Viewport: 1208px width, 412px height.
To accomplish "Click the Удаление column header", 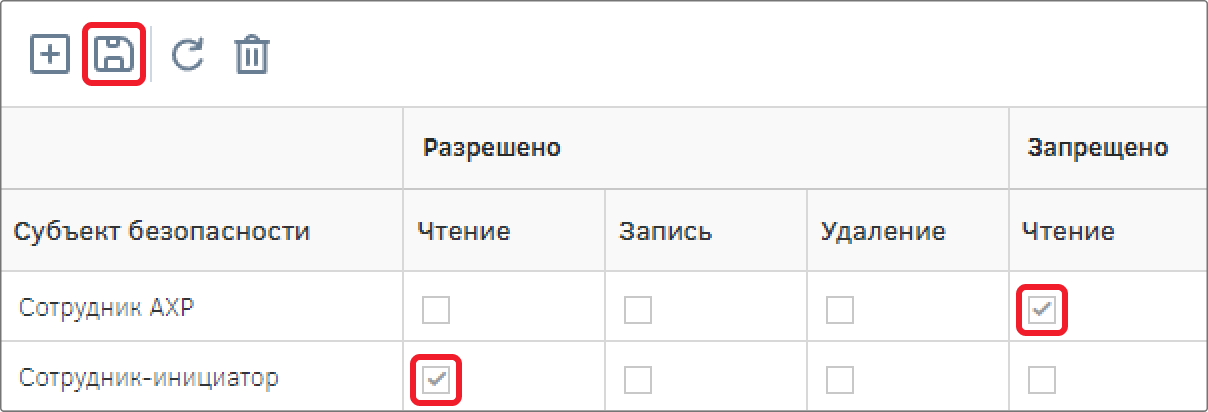I will 883,232.
